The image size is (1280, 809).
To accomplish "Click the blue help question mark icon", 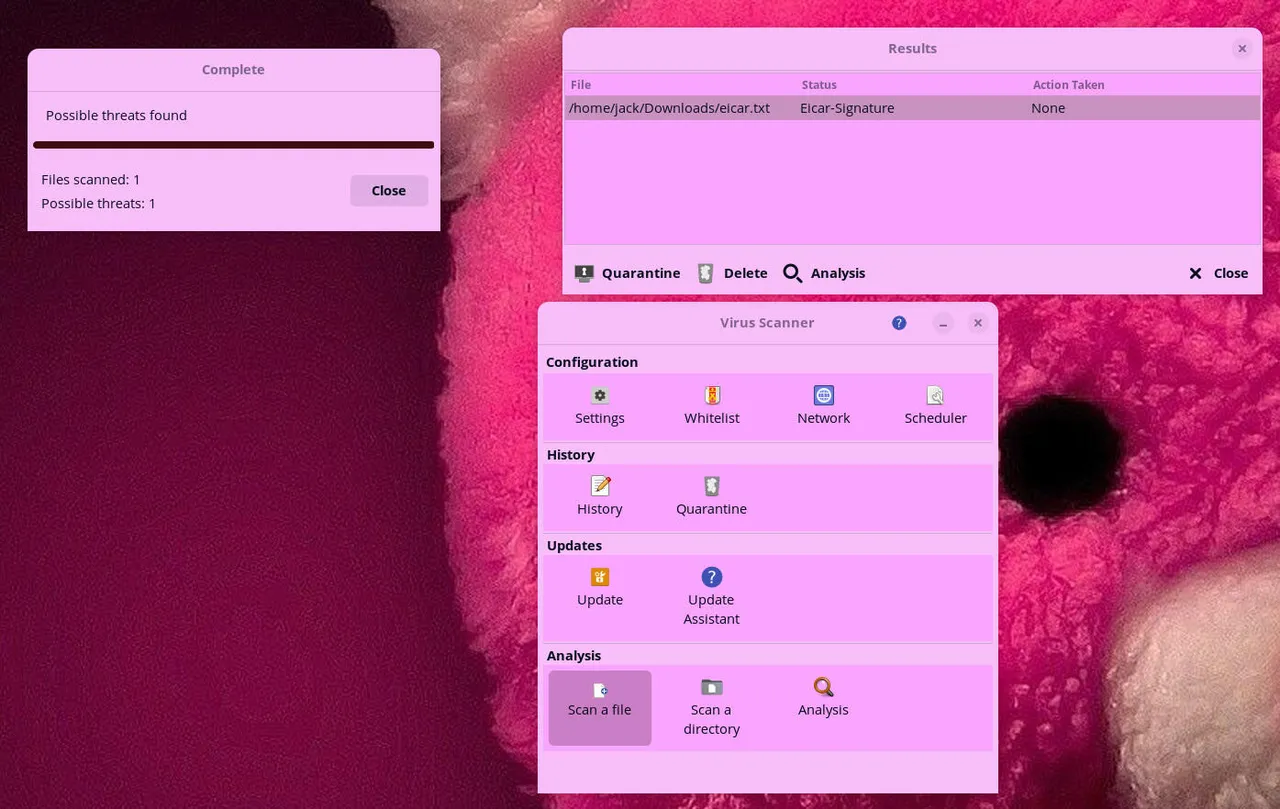I will [899, 323].
